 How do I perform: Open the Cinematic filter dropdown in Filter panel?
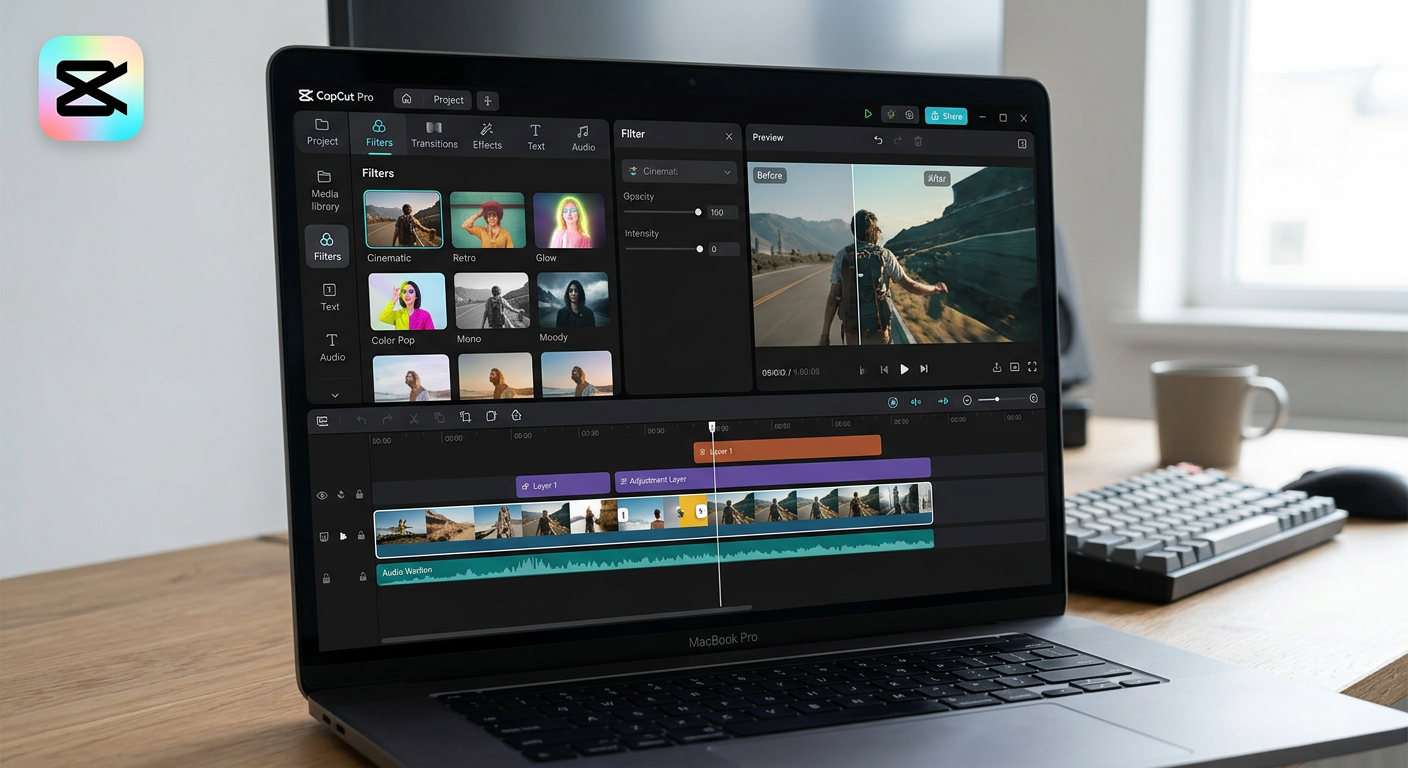[x=679, y=171]
